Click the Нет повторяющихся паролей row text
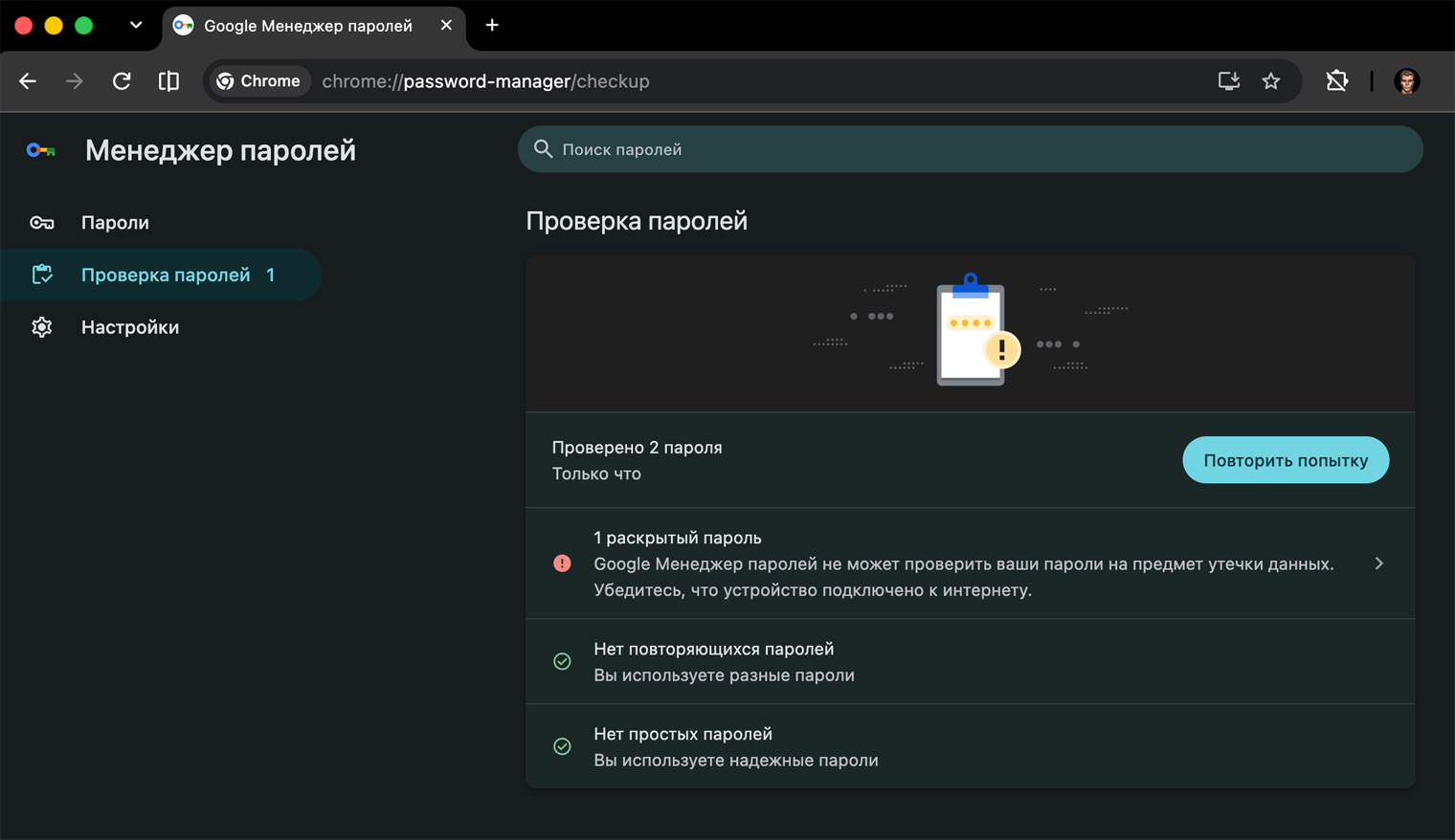Screen dimensions: 1455x840 click(713, 649)
